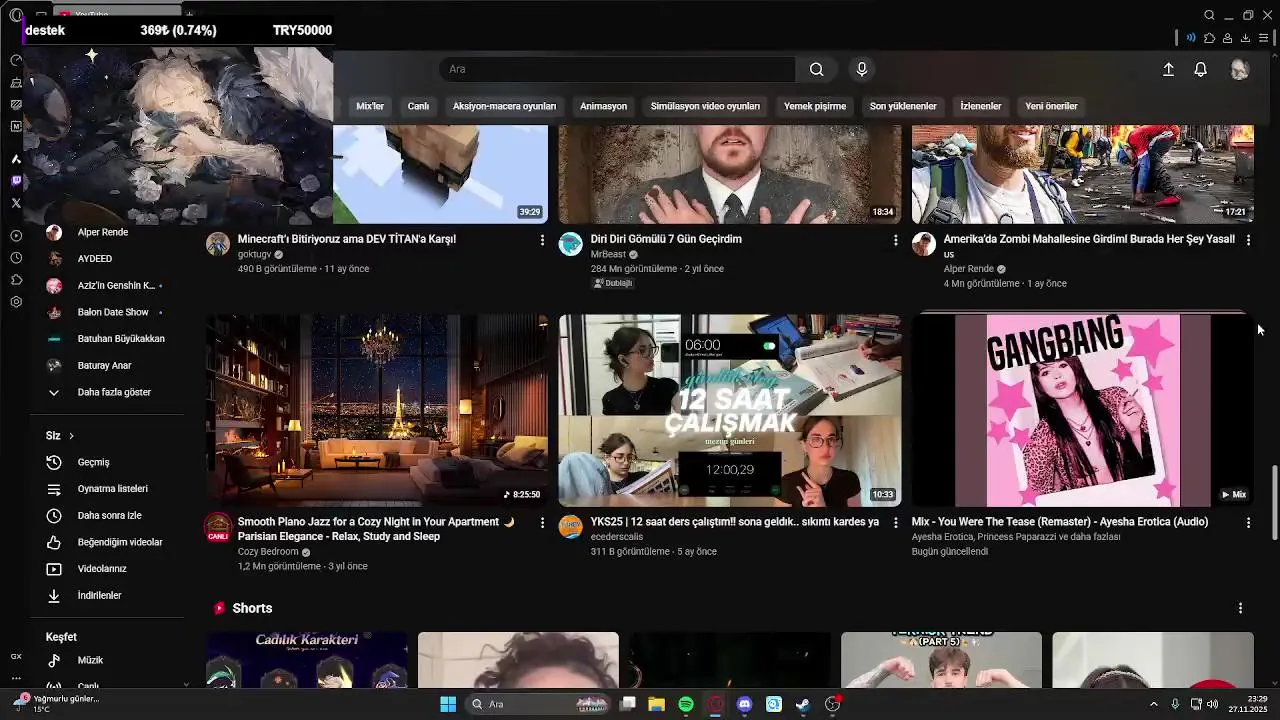Select the İzlenenler filter chip

click(x=981, y=106)
